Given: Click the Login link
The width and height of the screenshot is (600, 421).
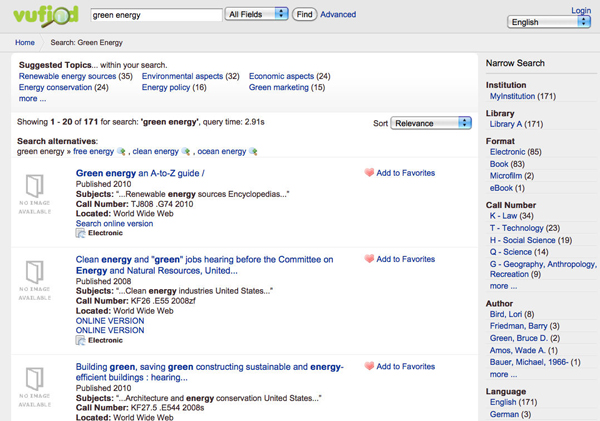Looking at the screenshot, I should [x=581, y=10].
